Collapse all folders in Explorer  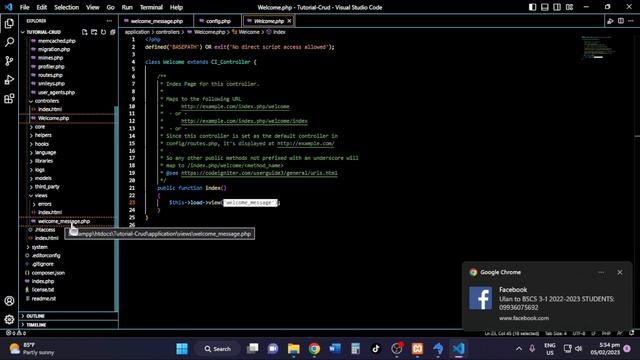pyautogui.click(x=113, y=32)
